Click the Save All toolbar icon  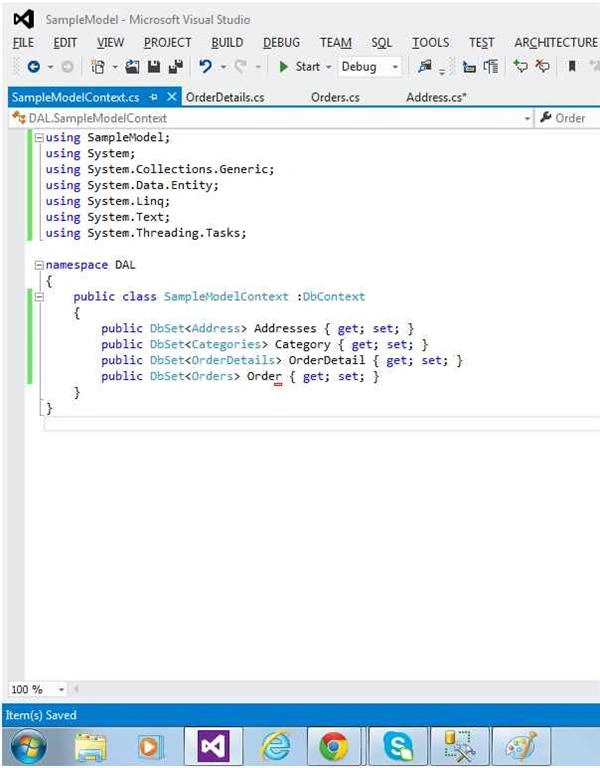point(175,67)
